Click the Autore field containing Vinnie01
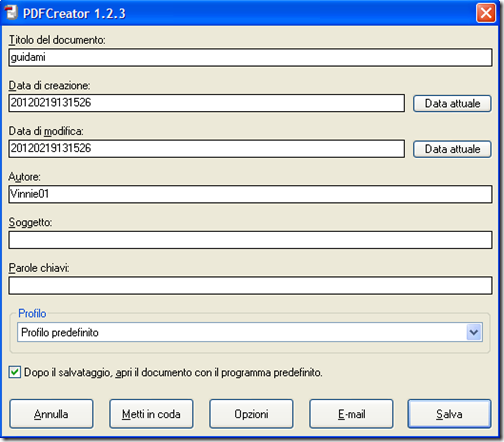The height and width of the screenshot is (442, 504). pos(250,194)
